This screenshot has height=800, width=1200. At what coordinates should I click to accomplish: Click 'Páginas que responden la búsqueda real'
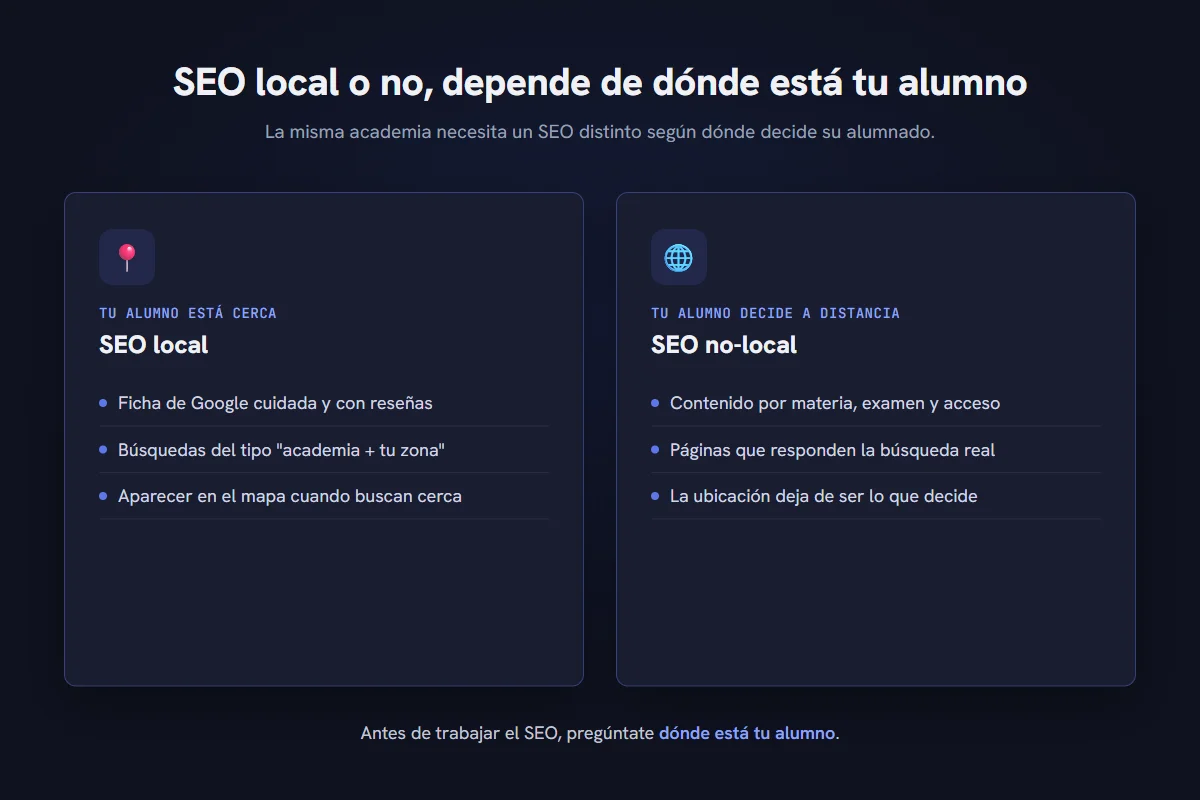pyautogui.click(x=833, y=450)
